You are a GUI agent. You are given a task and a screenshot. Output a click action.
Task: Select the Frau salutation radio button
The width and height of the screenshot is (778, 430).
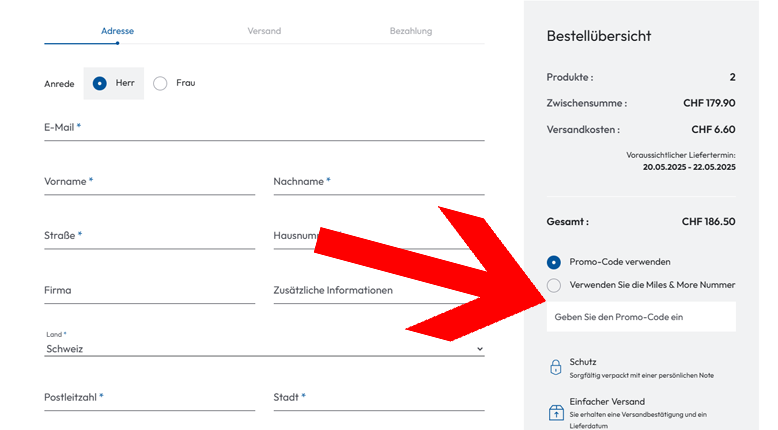click(160, 83)
